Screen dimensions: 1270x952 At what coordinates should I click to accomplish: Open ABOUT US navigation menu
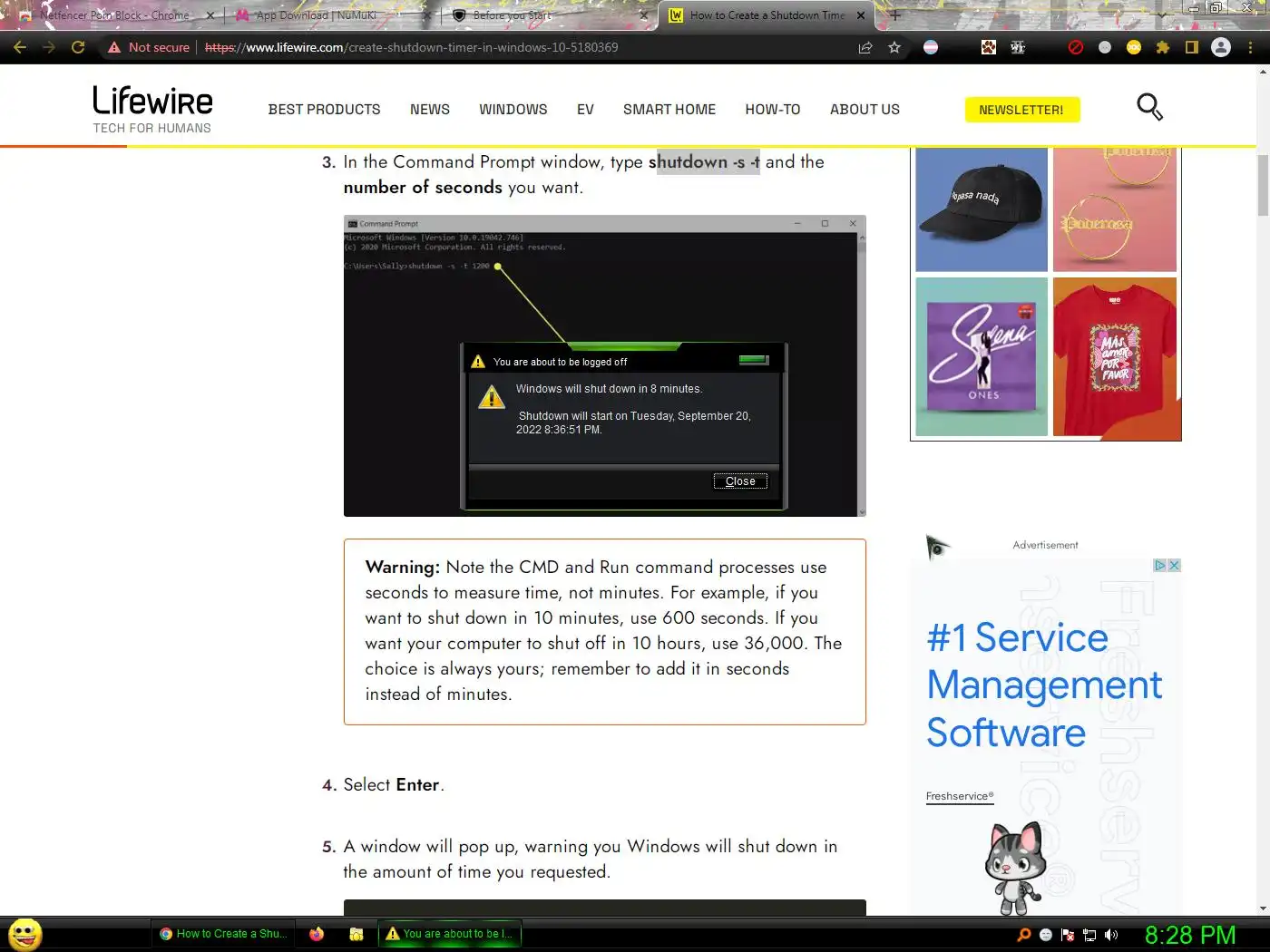865,109
